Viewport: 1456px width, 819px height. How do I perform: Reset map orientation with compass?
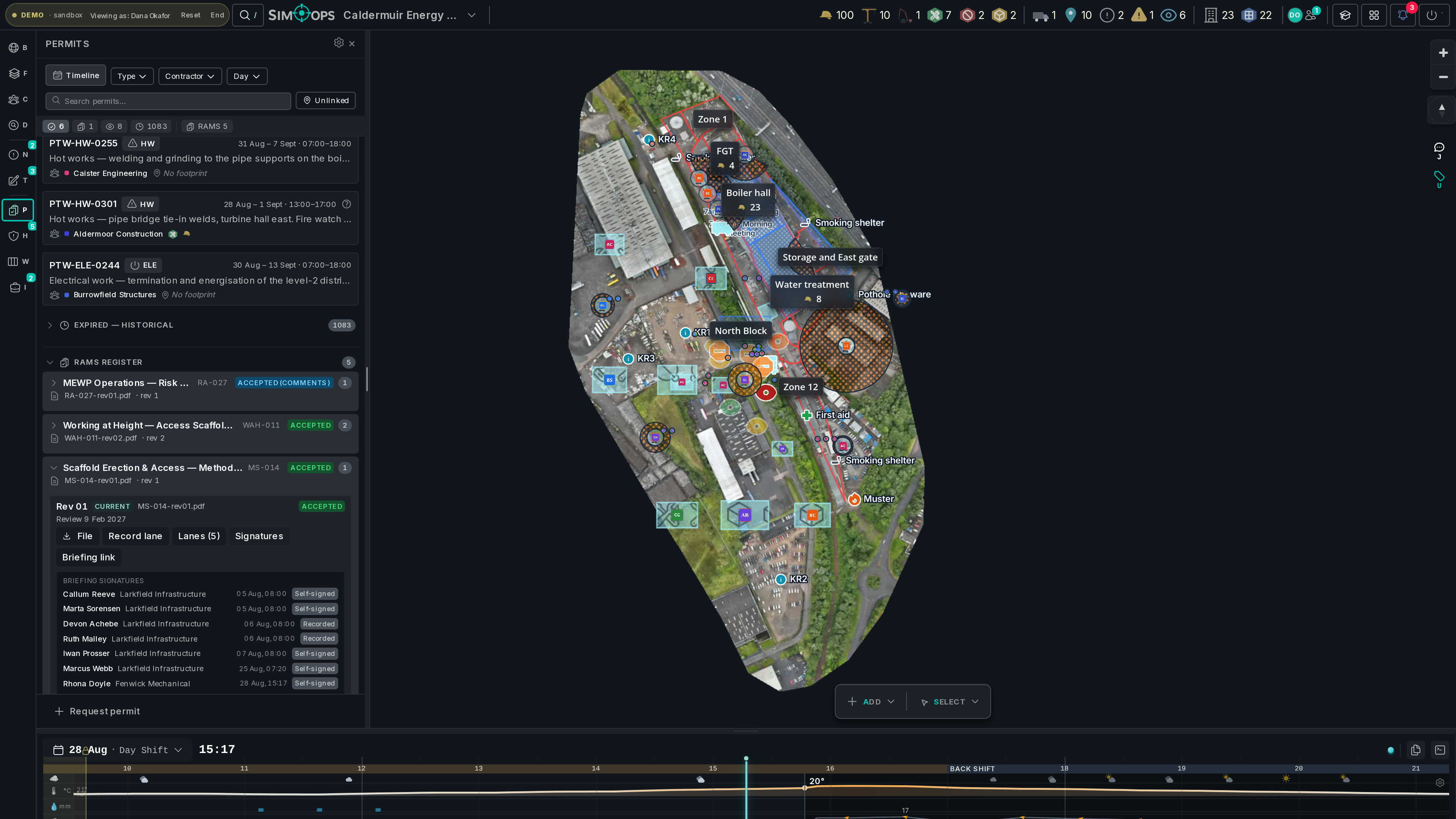coord(1442,110)
